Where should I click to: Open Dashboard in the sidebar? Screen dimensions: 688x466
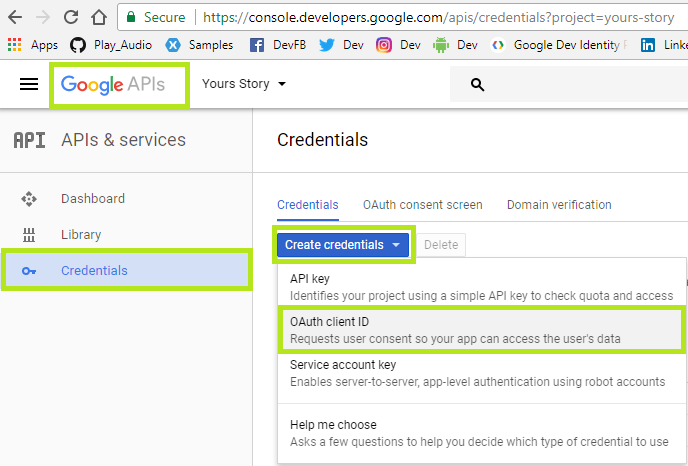click(126, 199)
